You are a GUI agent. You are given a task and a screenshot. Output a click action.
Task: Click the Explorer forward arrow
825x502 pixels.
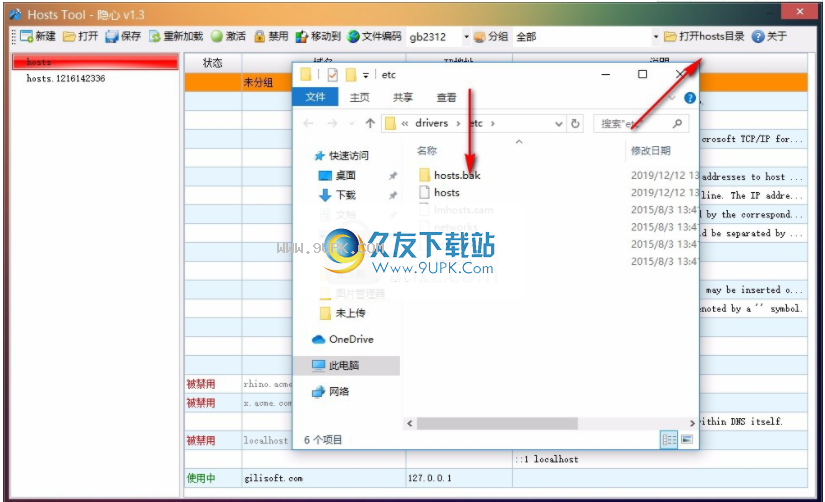[332, 123]
